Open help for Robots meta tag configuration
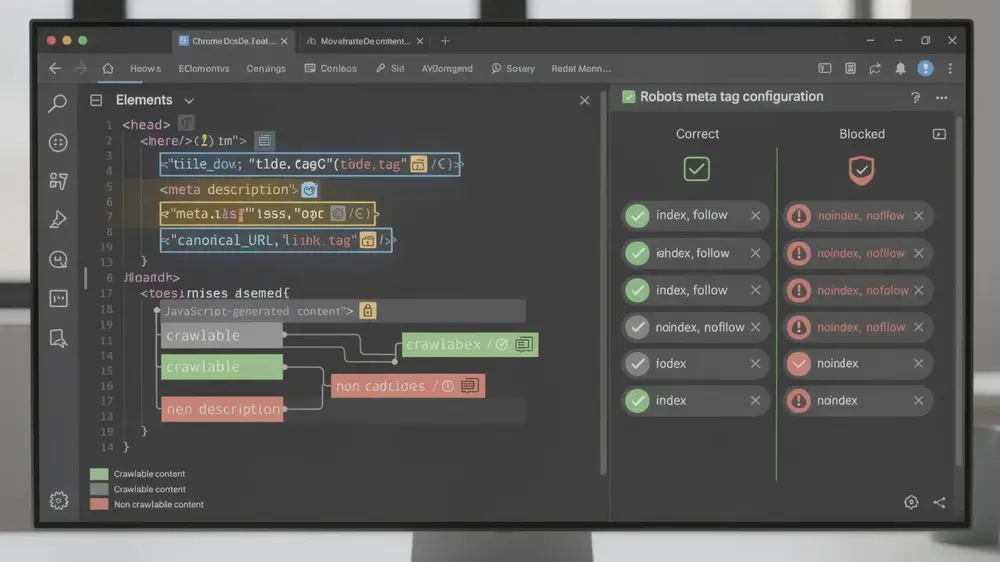Viewport: 1000px width, 562px height. (915, 98)
